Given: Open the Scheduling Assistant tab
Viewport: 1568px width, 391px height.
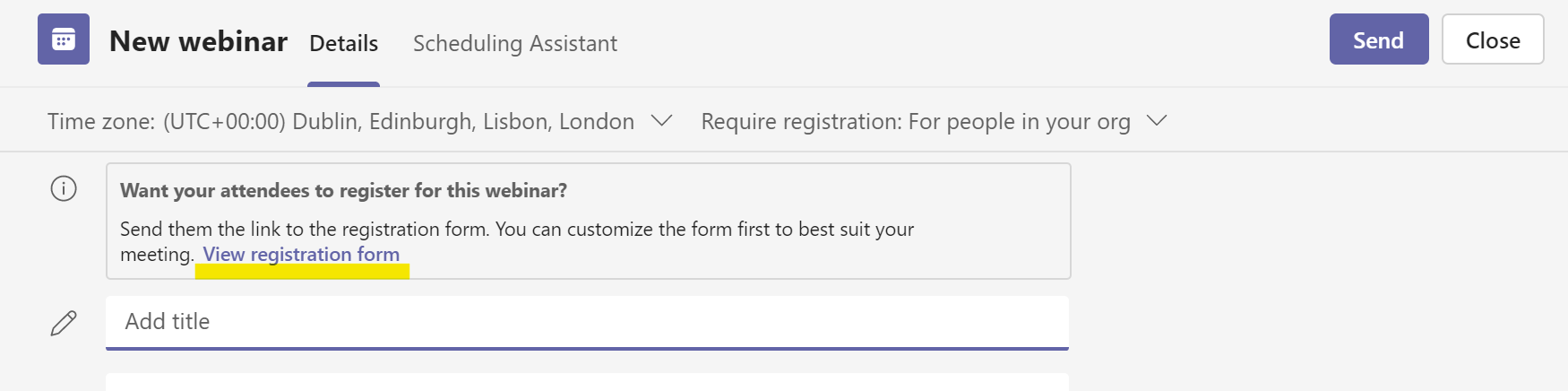Looking at the screenshot, I should pyautogui.click(x=515, y=43).
